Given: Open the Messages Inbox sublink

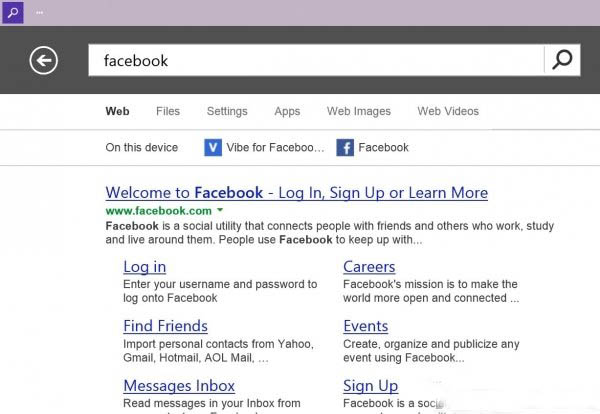Looking at the screenshot, I should 179,386.
